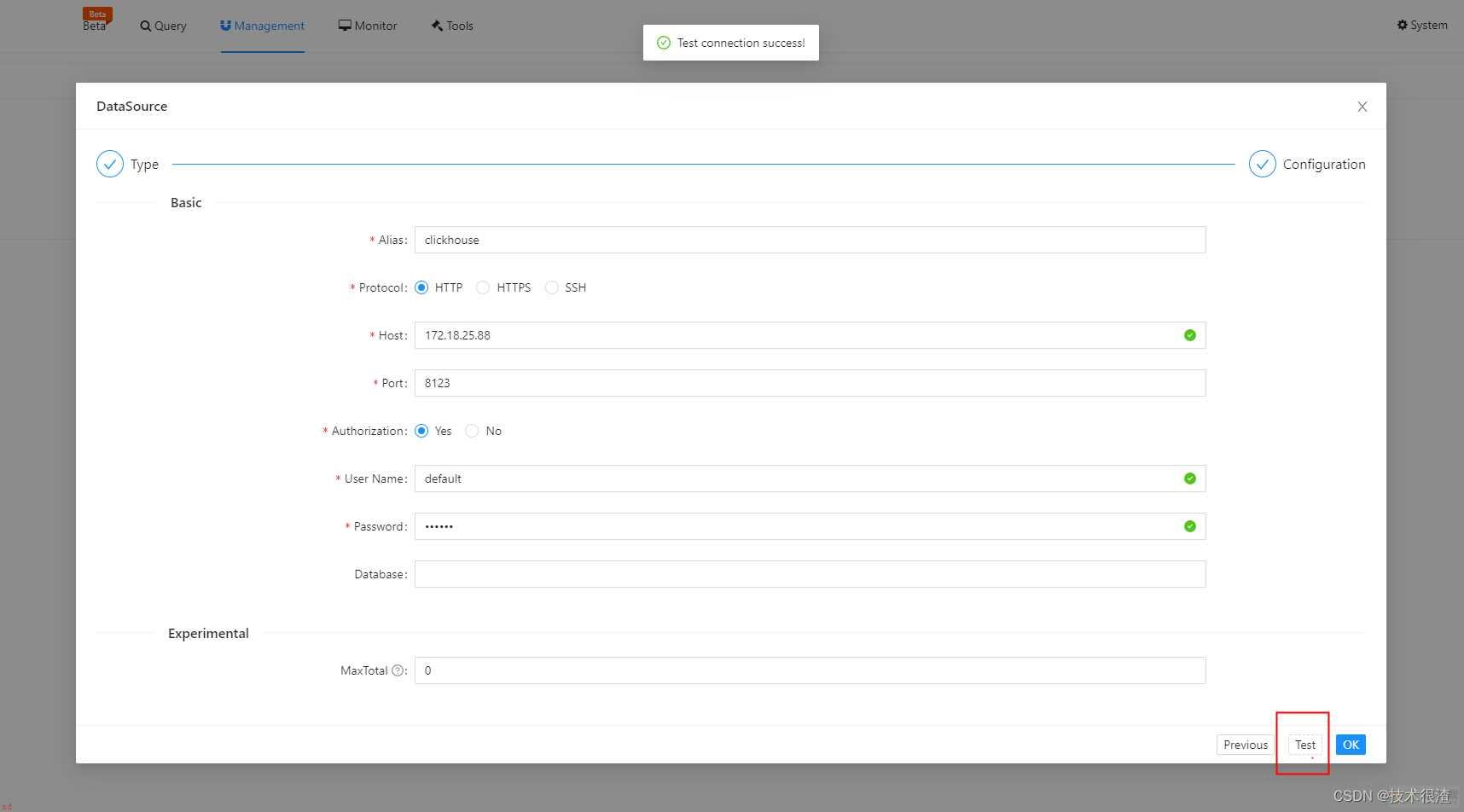Focus the Database input field
This screenshot has height=812, width=1464.
(x=810, y=574)
